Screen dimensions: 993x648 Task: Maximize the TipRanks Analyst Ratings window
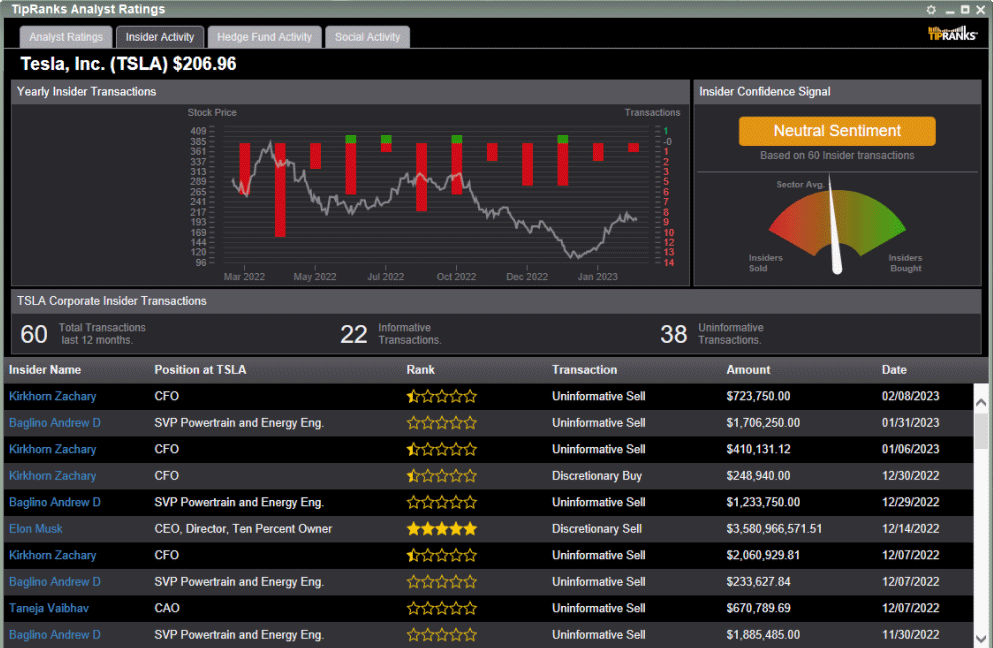pyautogui.click(x=965, y=9)
